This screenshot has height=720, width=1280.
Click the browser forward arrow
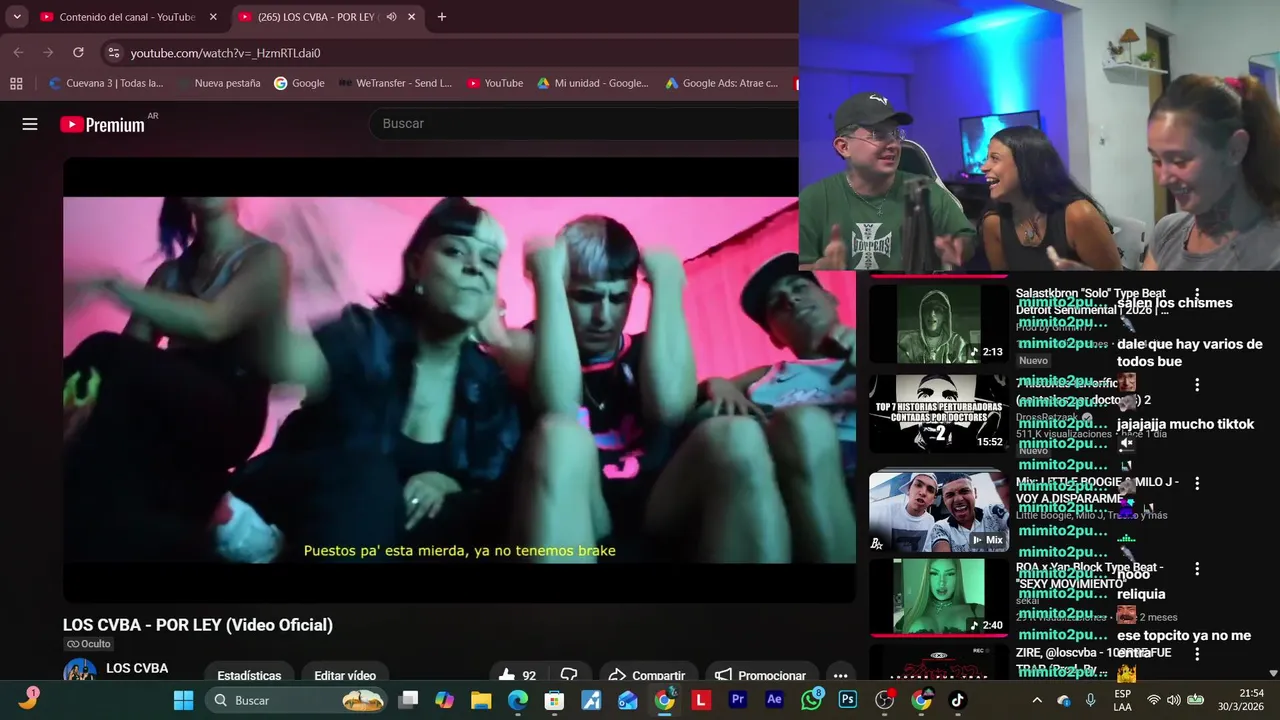(48, 52)
